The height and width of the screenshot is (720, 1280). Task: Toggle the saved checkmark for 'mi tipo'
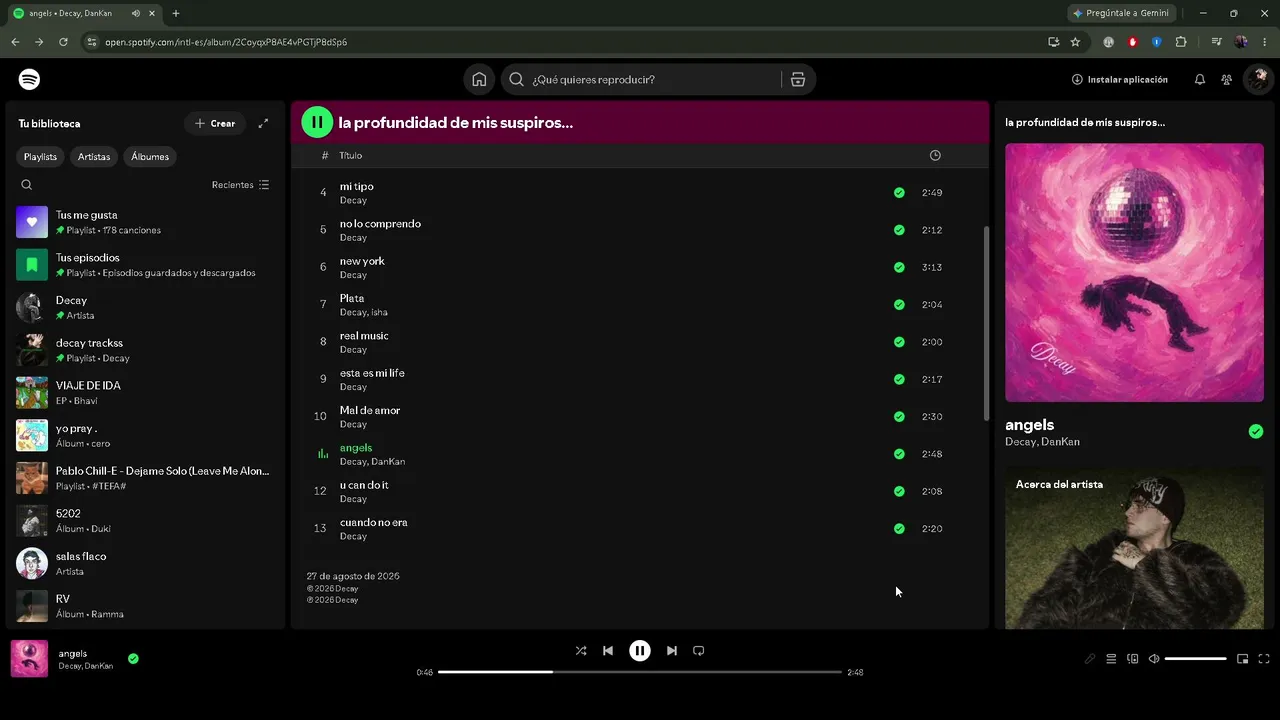click(899, 193)
